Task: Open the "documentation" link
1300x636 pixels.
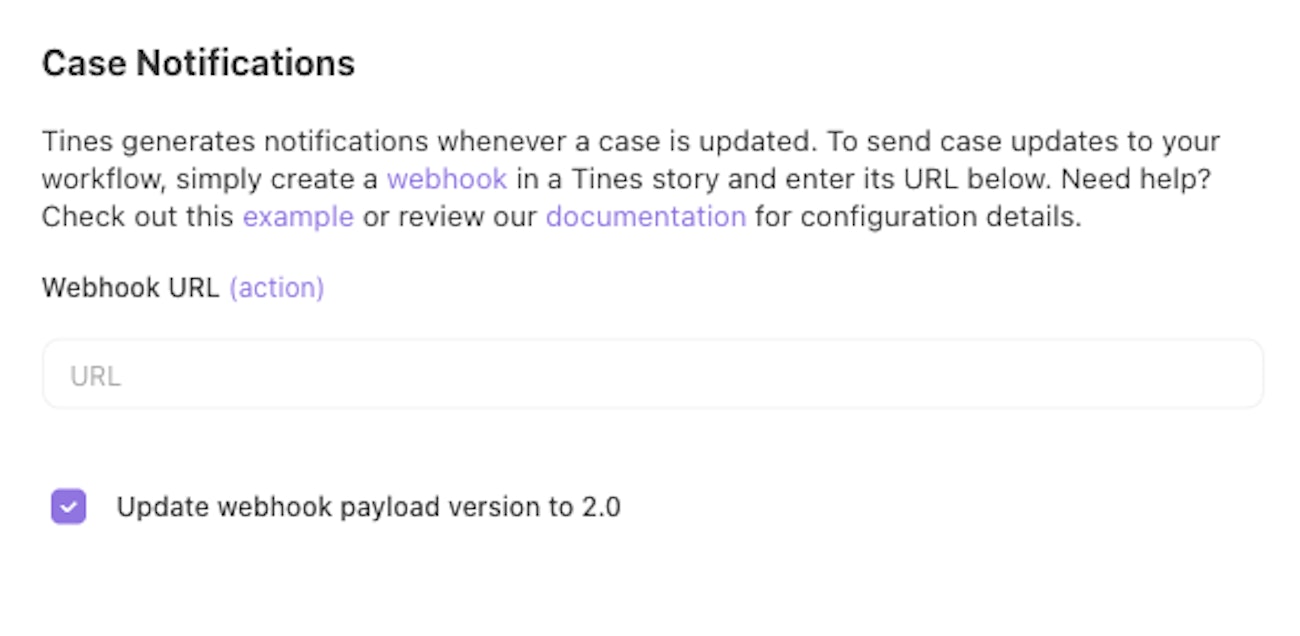Action: coord(645,217)
